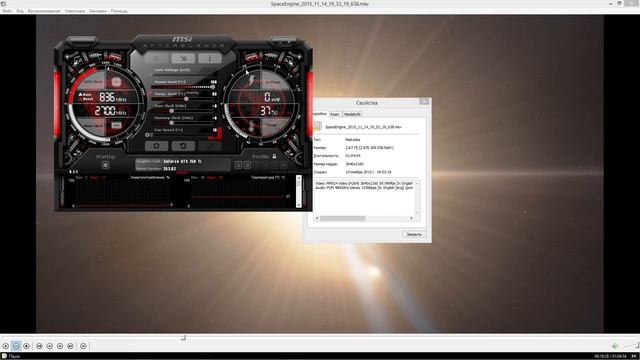Click the 01:04:54 duration value
This screenshot has height=360, width=640.
[x=353, y=156]
